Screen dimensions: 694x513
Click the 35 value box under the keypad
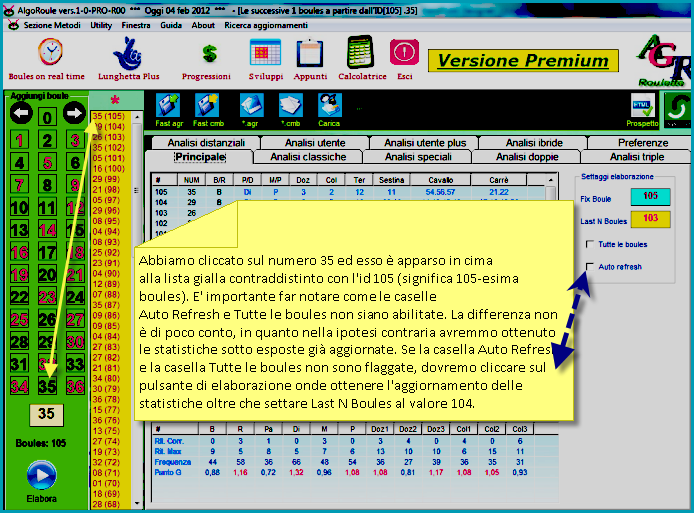click(46, 414)
